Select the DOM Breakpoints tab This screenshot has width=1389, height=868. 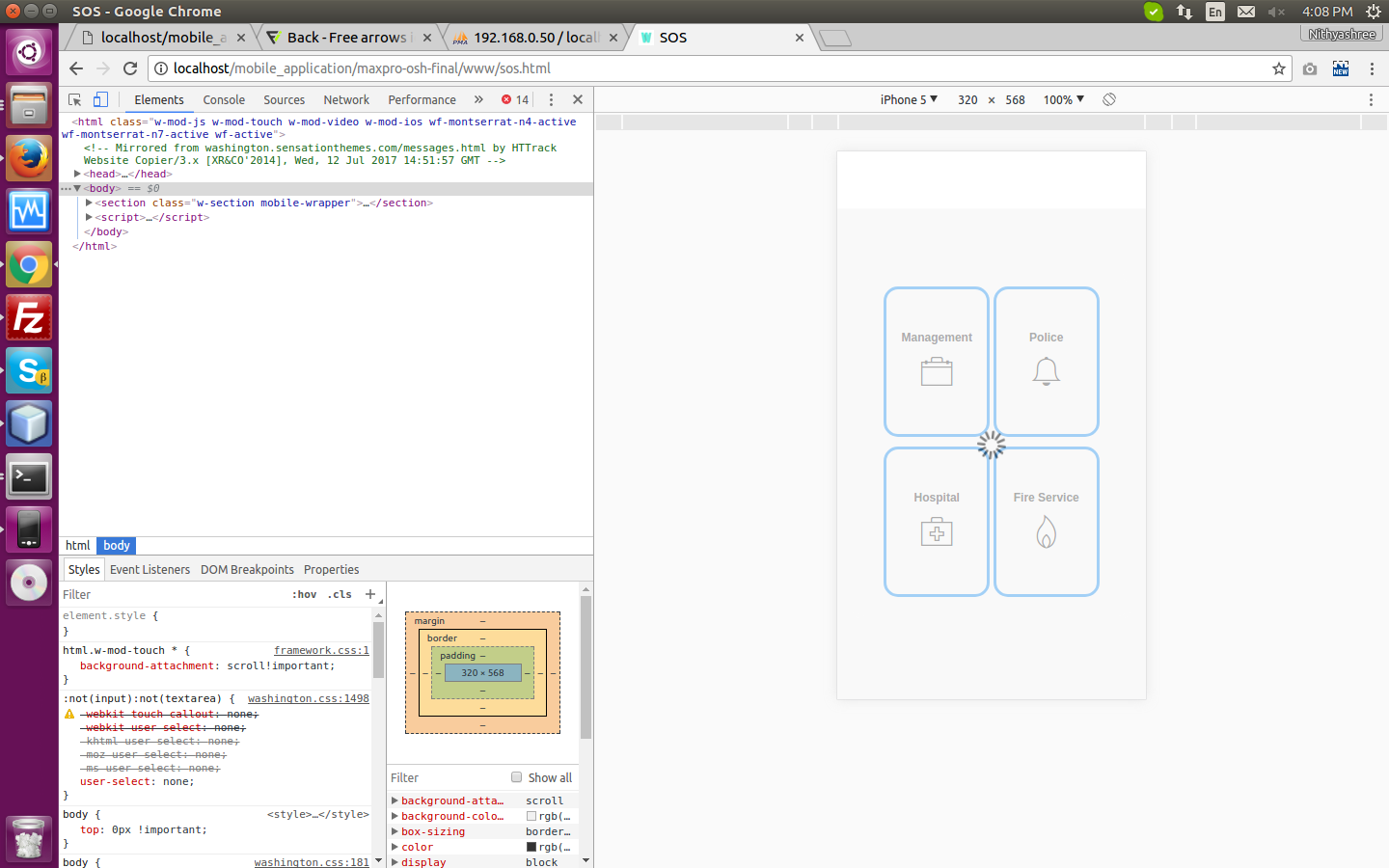[x=247, y=570]
